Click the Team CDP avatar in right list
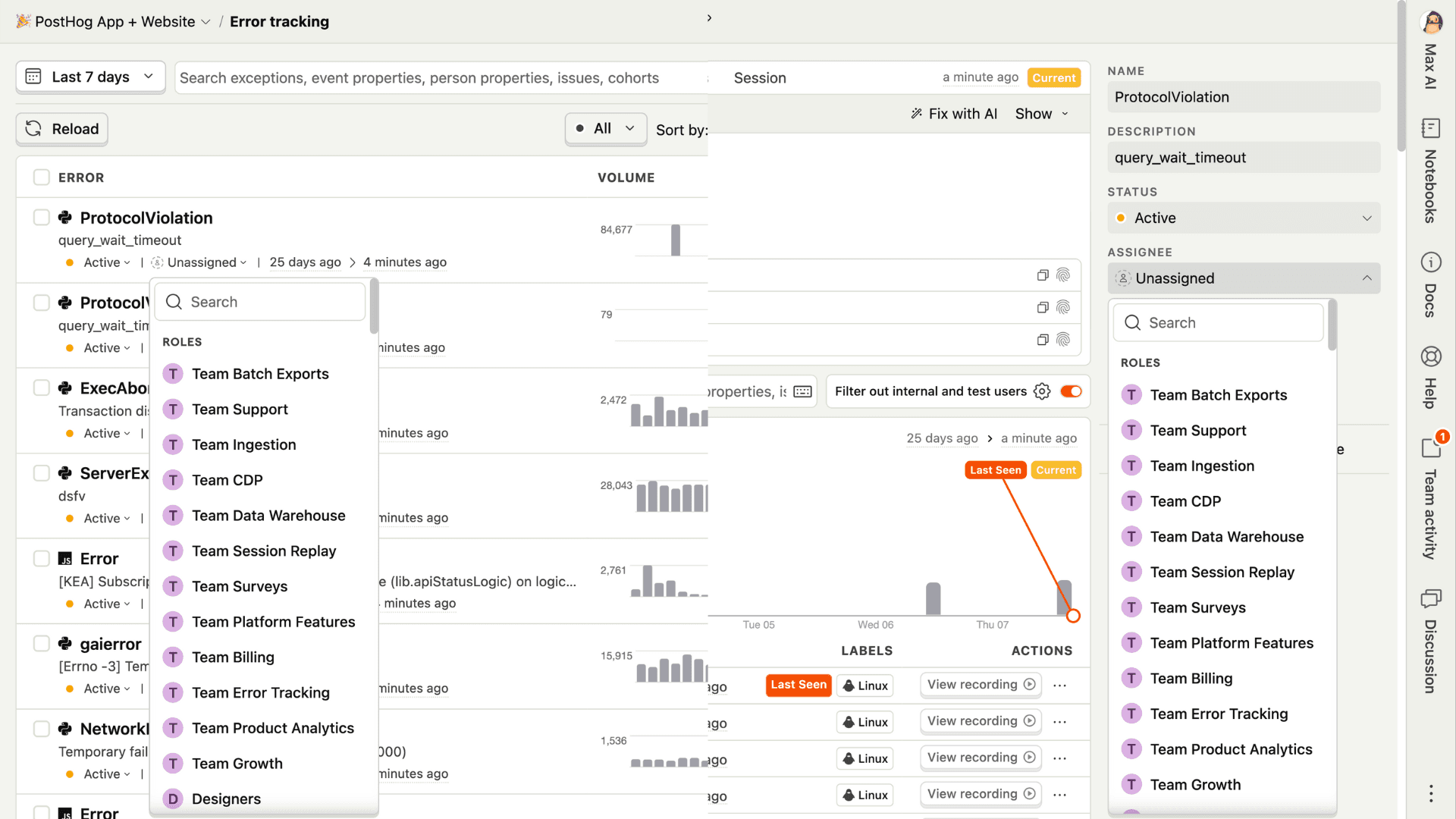The image size is (1456, 819). tap(1131, 501)
